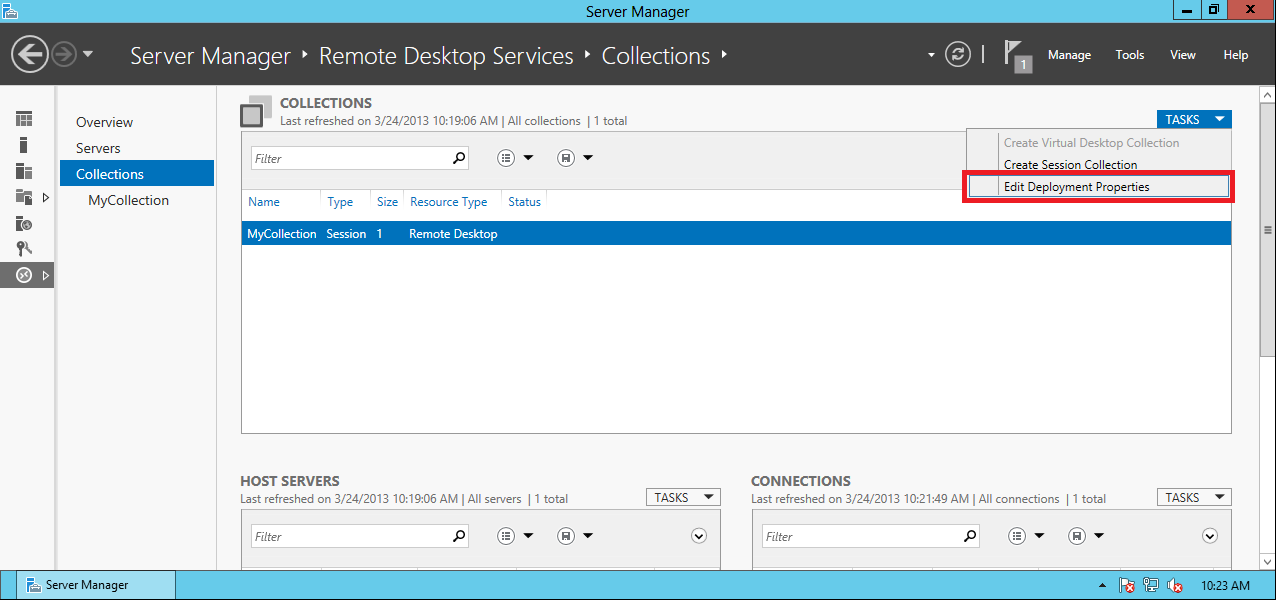Sort collections by Status column
This screenshot has height=600, width=1276.
[524, 202]
